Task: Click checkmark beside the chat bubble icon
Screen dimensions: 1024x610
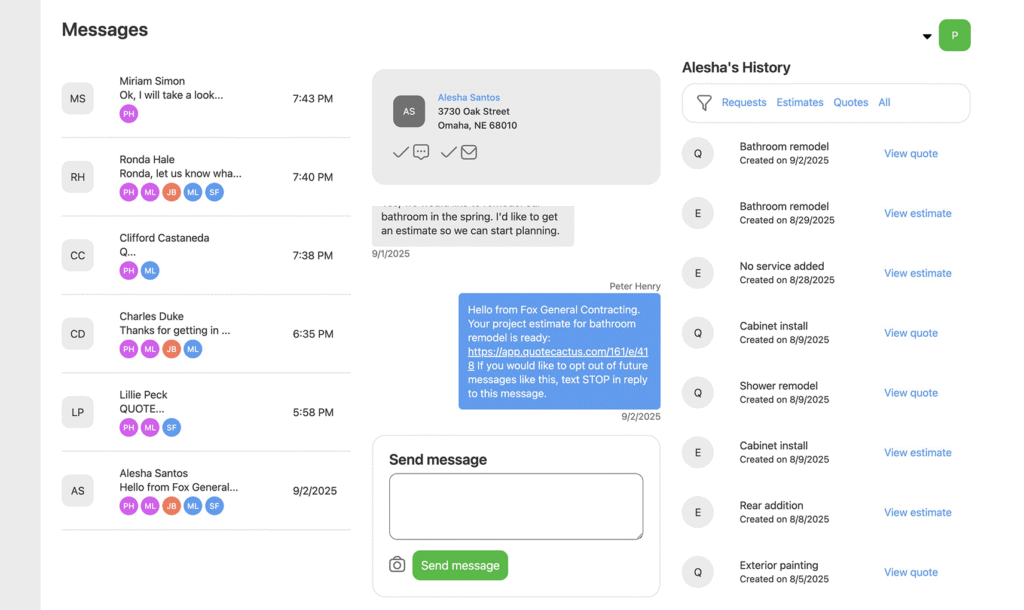Action: (x=400, y=152)
